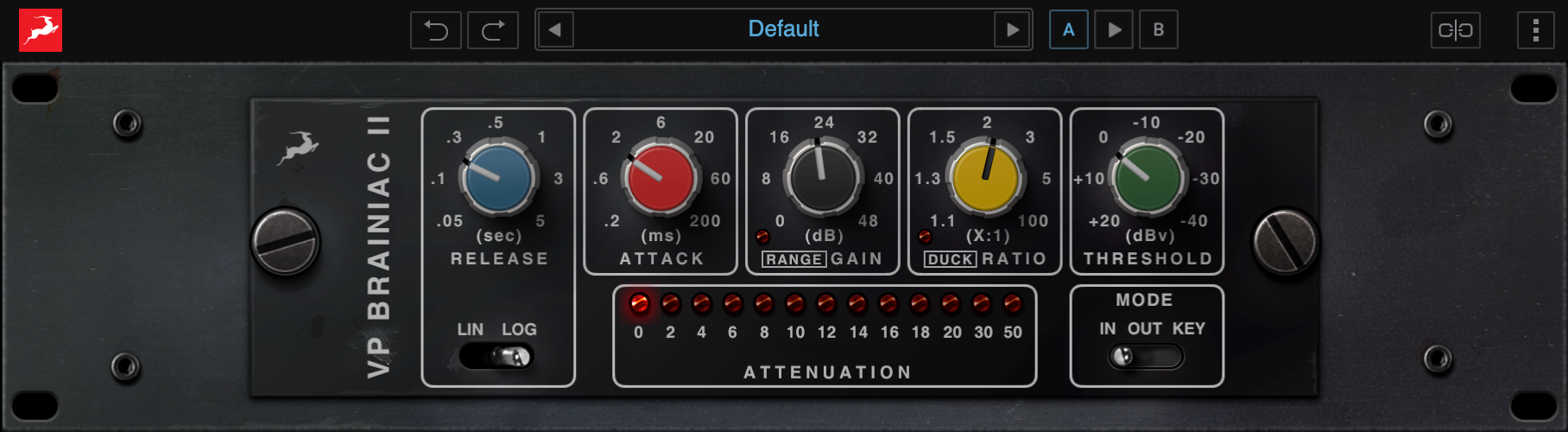Select preset slot B
Viewport: 1568px width, 432px height.
click(1159, 30)
